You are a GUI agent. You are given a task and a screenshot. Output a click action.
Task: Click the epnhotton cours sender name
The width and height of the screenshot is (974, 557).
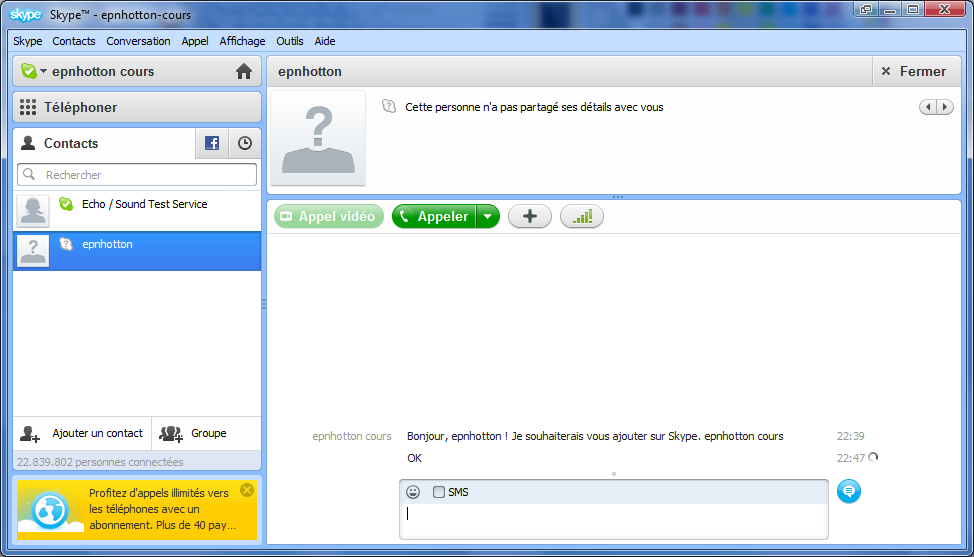tap(352, 436)
